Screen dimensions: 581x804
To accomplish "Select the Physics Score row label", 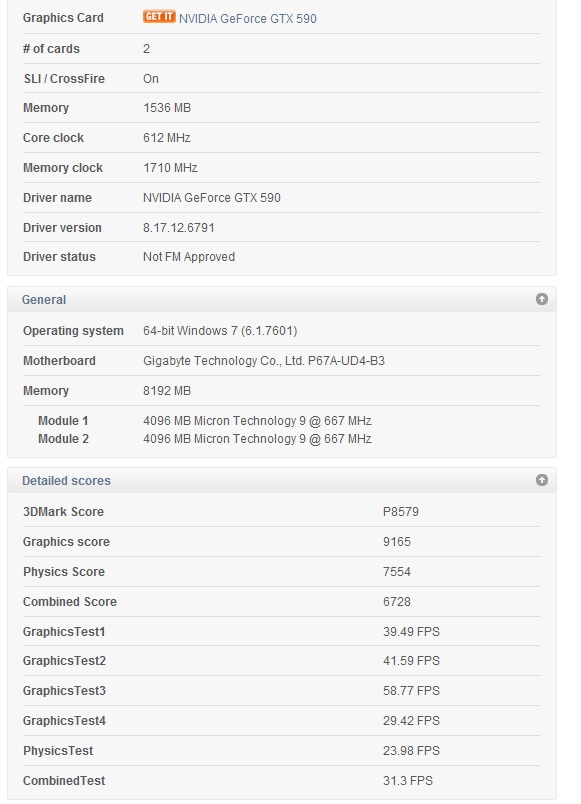I will point(64,572).
